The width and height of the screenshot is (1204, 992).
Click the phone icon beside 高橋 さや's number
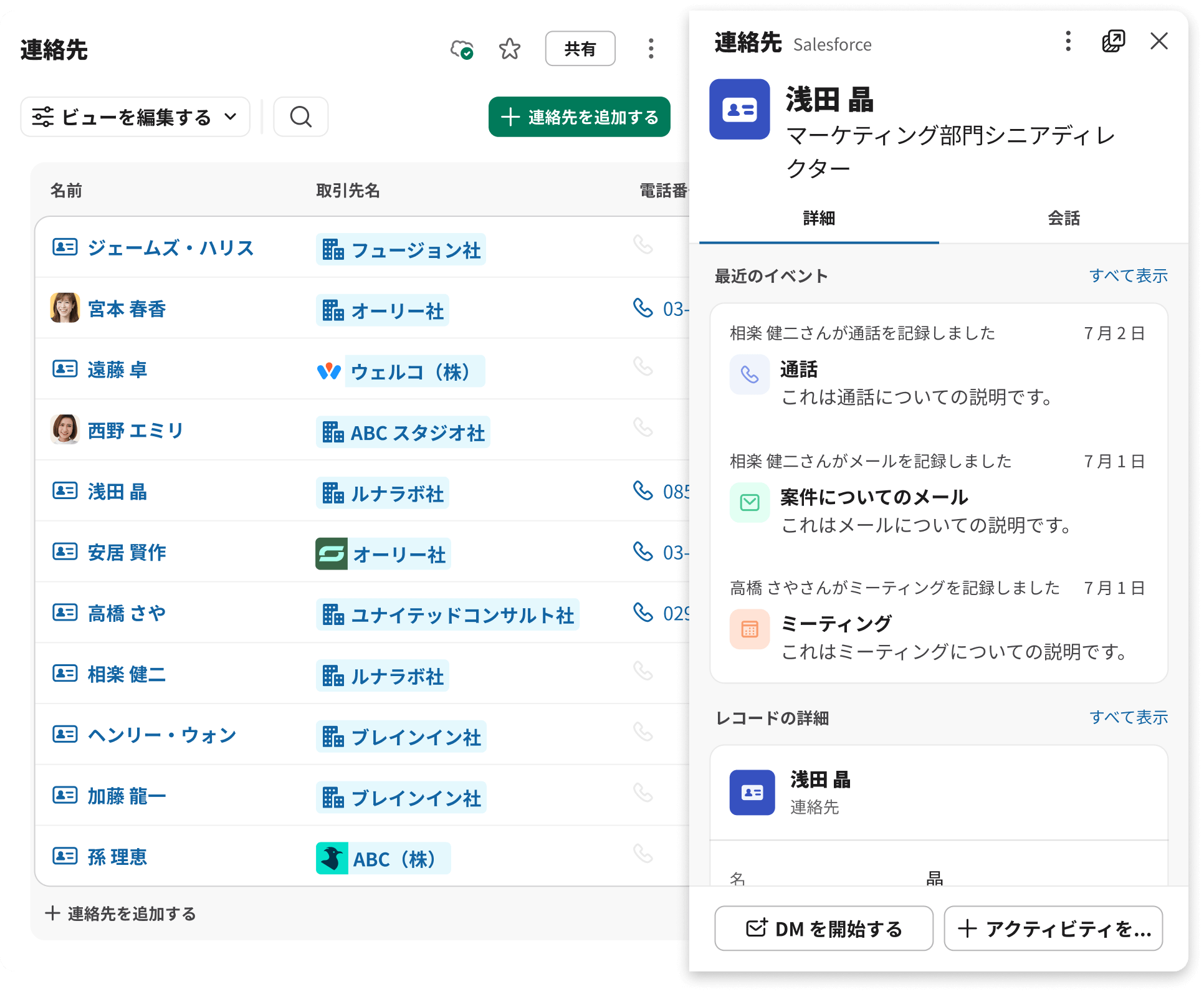pyautogui.click(x=643, y=613)
